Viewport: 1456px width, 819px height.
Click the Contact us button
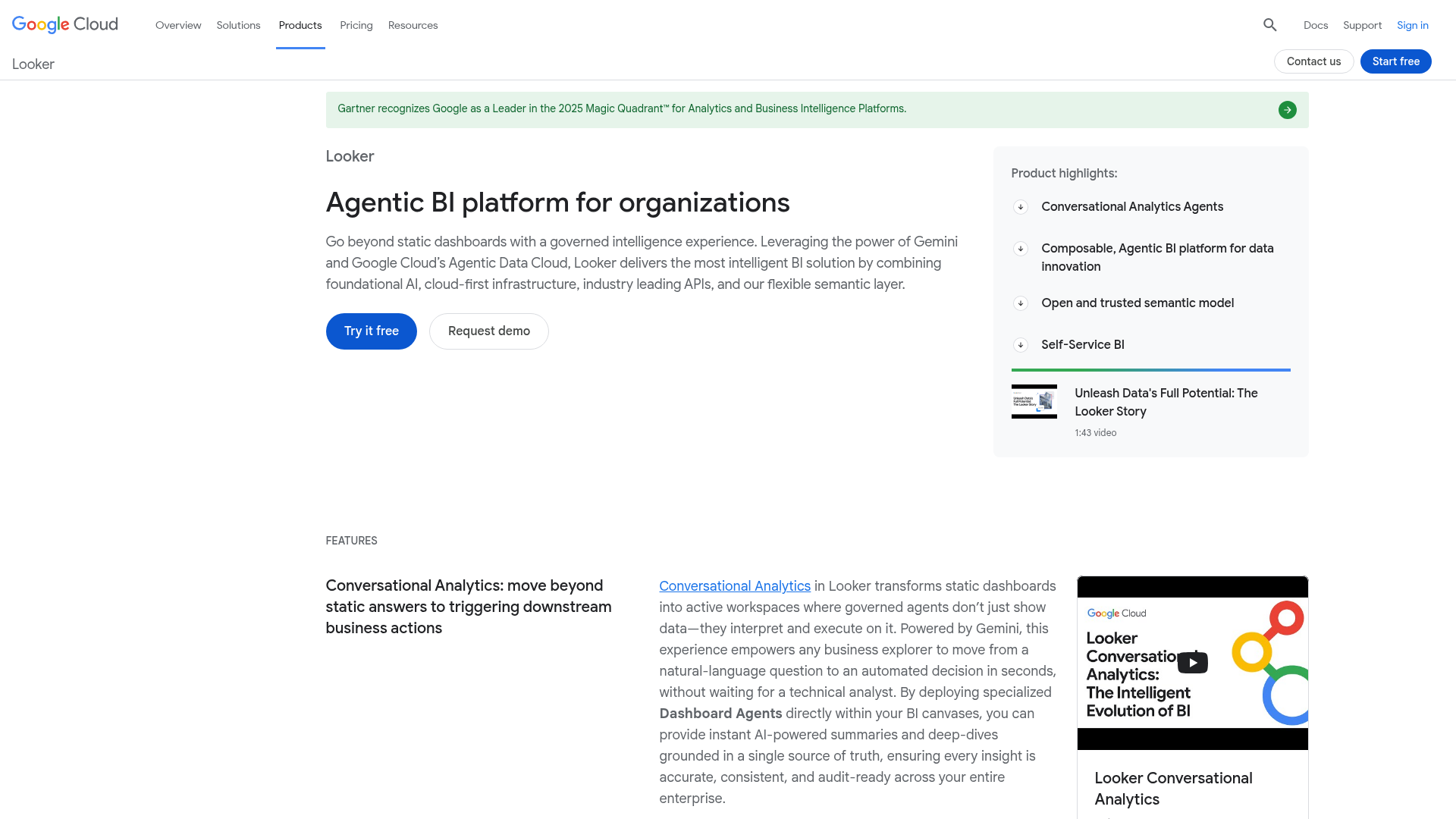(1313, 61)
